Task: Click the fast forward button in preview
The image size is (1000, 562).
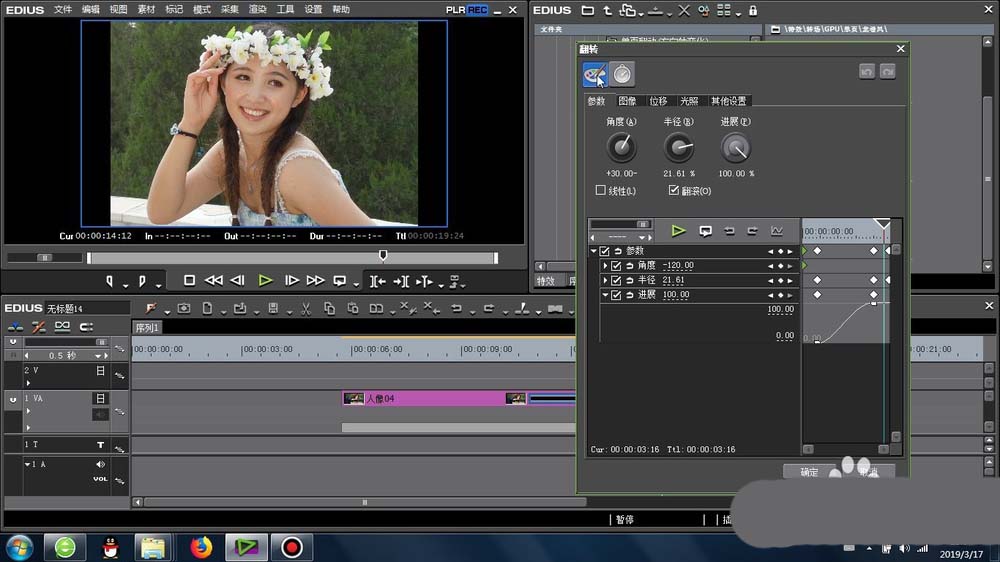Action: click(x=315, y=281)
